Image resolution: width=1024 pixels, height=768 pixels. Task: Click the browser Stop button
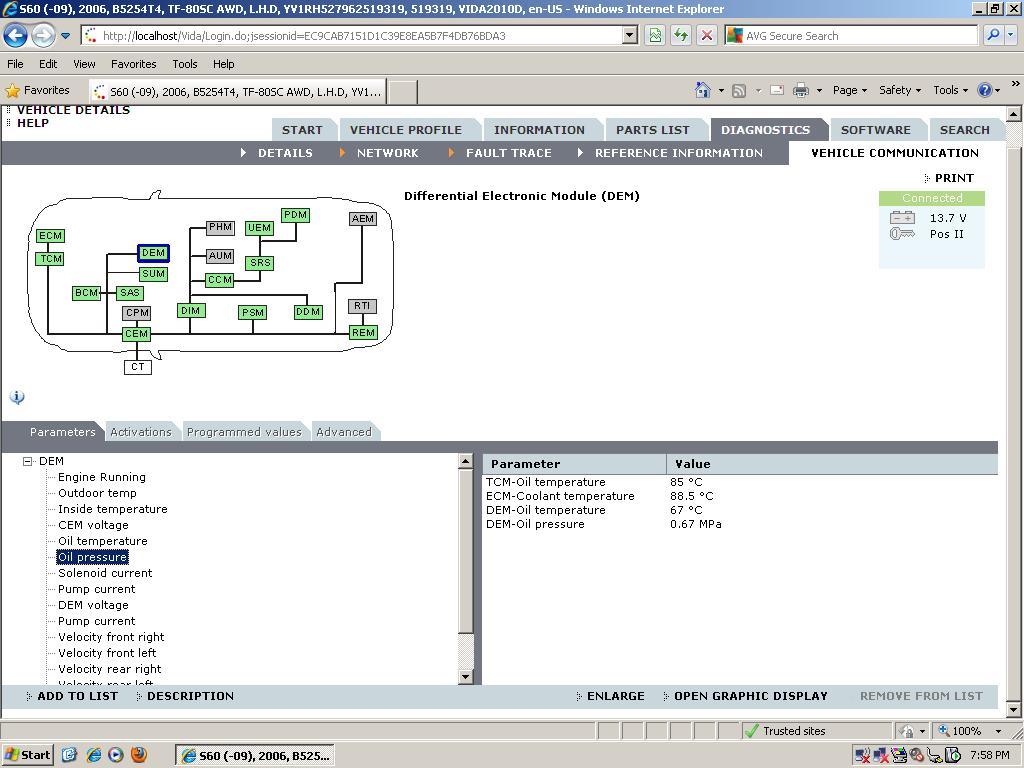[x=706, y=36]
